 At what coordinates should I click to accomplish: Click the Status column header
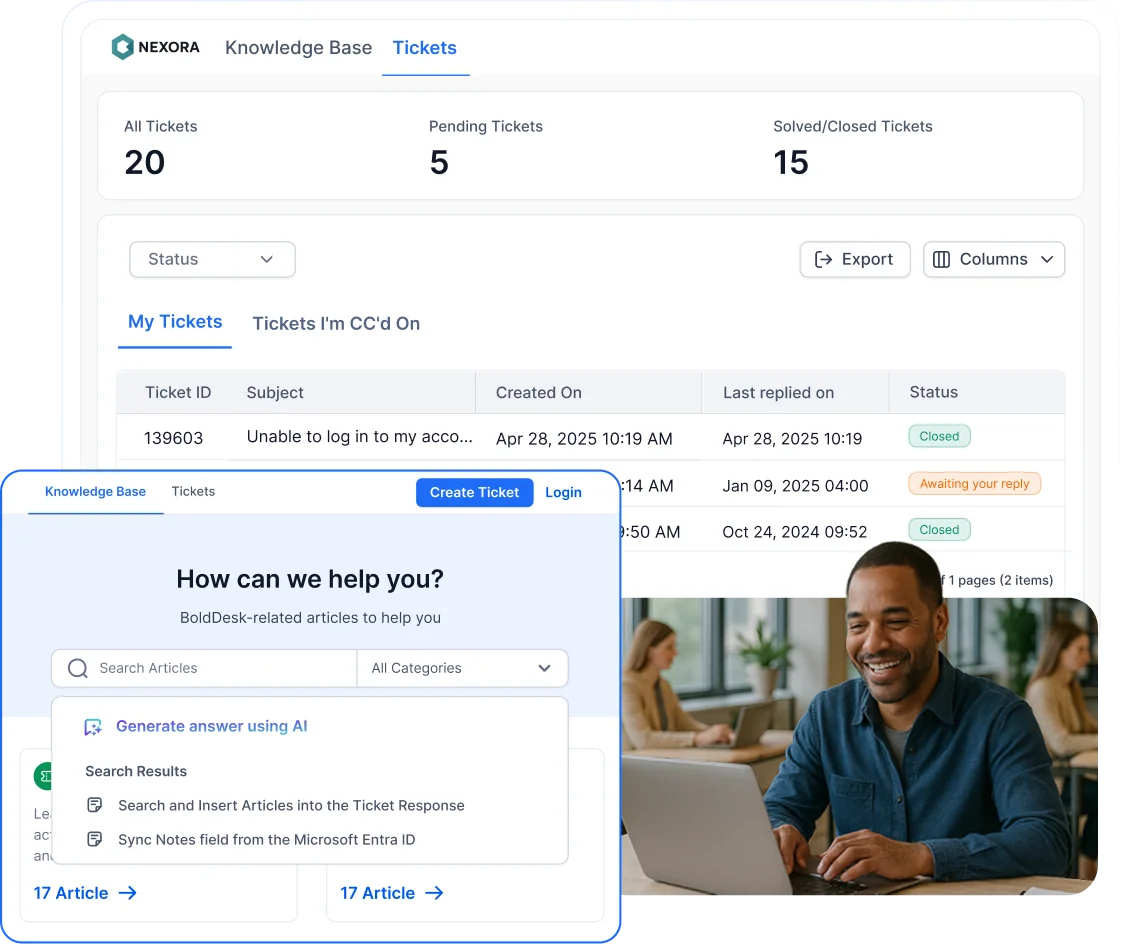934,392
